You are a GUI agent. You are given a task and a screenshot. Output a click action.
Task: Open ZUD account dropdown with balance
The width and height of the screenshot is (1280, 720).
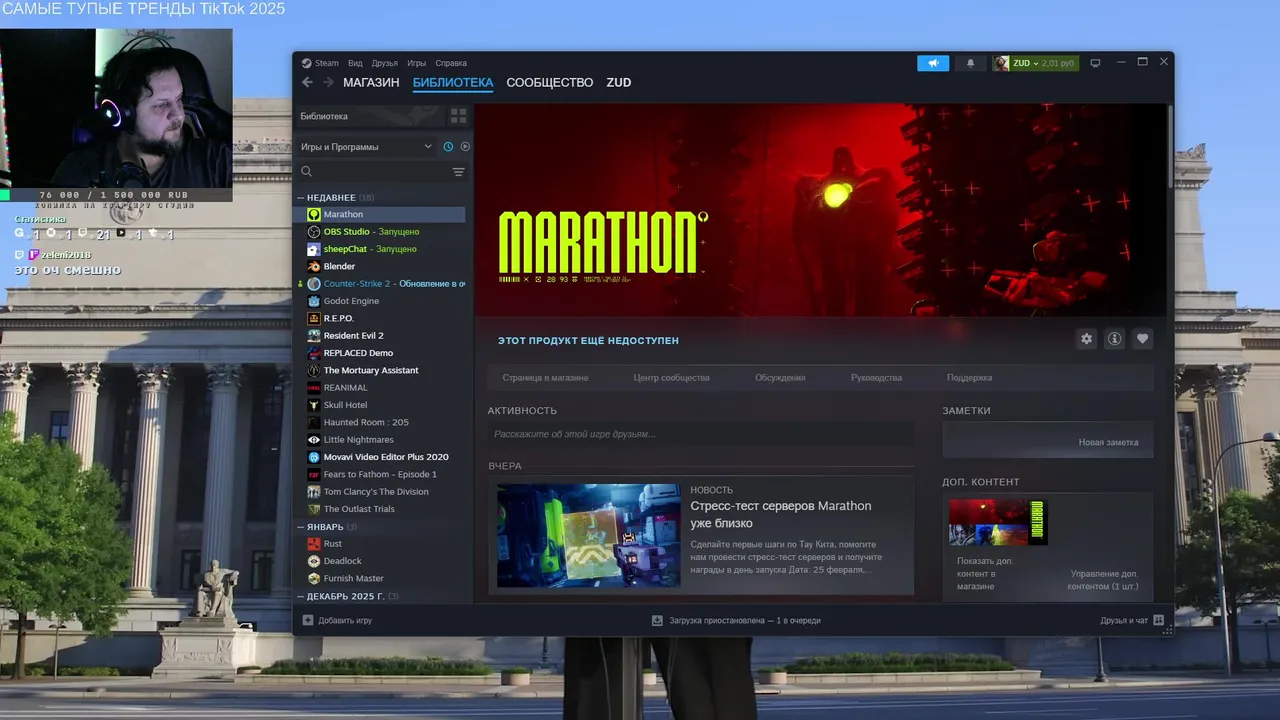coord(1035,63)
